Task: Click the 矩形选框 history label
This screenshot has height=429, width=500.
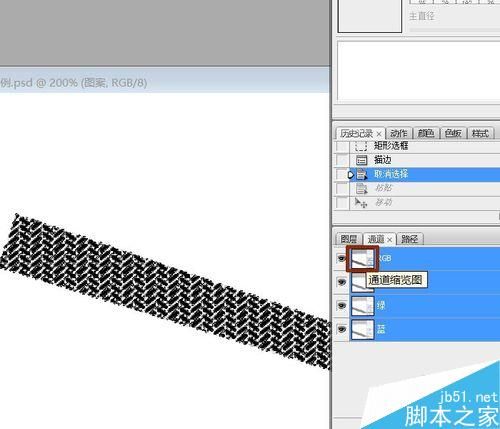Action: pos(391,146)
